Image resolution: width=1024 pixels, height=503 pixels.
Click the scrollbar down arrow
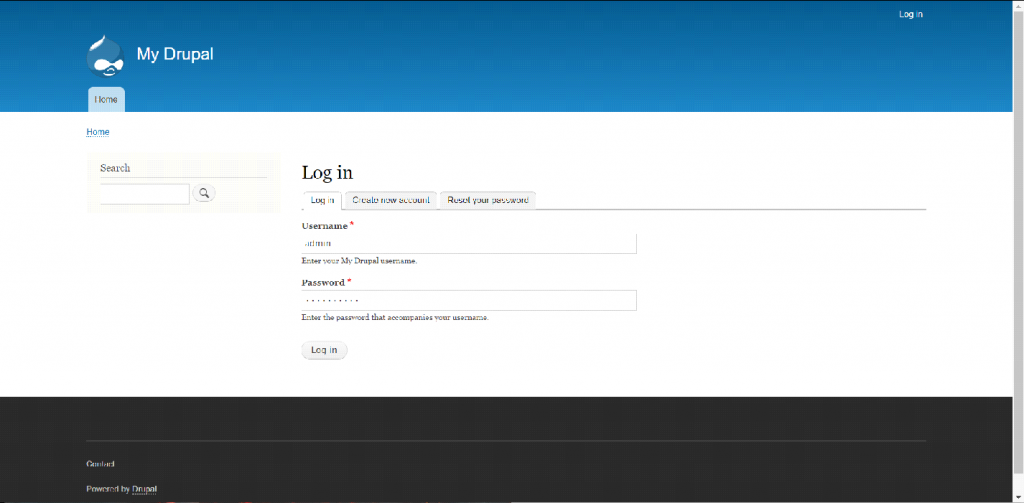click(x=1018, y=497)
